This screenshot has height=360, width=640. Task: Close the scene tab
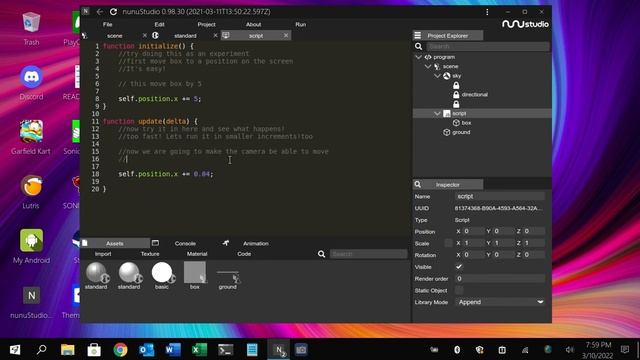click(144, 36)
